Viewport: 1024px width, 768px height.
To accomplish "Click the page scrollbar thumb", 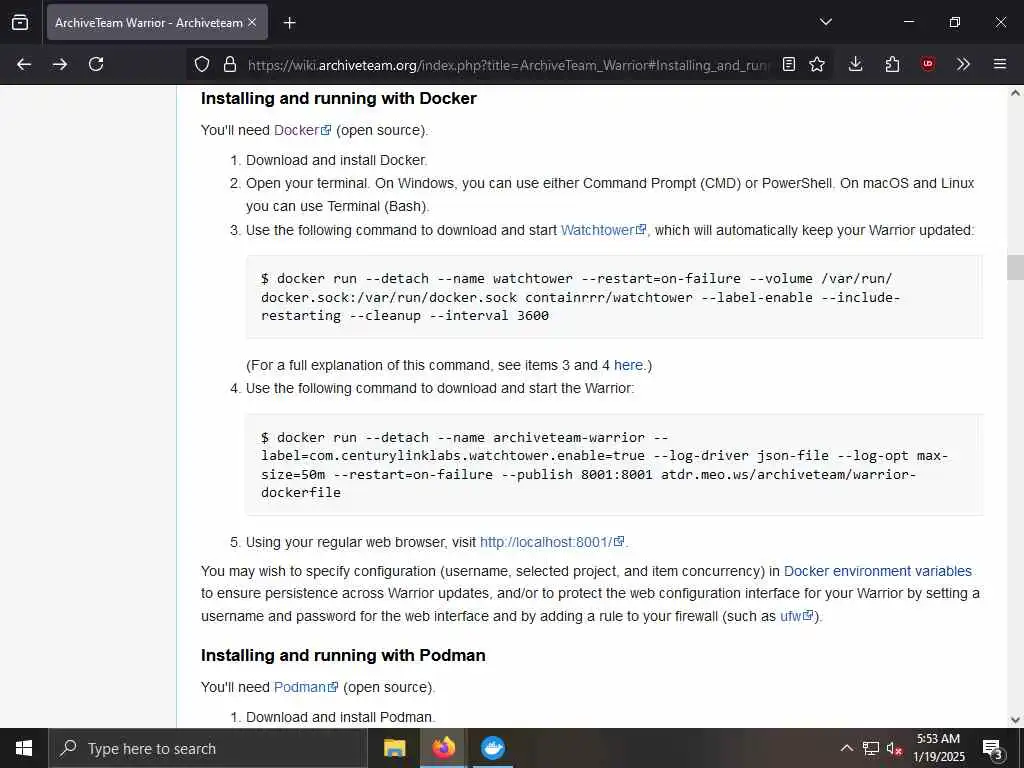I will (1015, 267).
